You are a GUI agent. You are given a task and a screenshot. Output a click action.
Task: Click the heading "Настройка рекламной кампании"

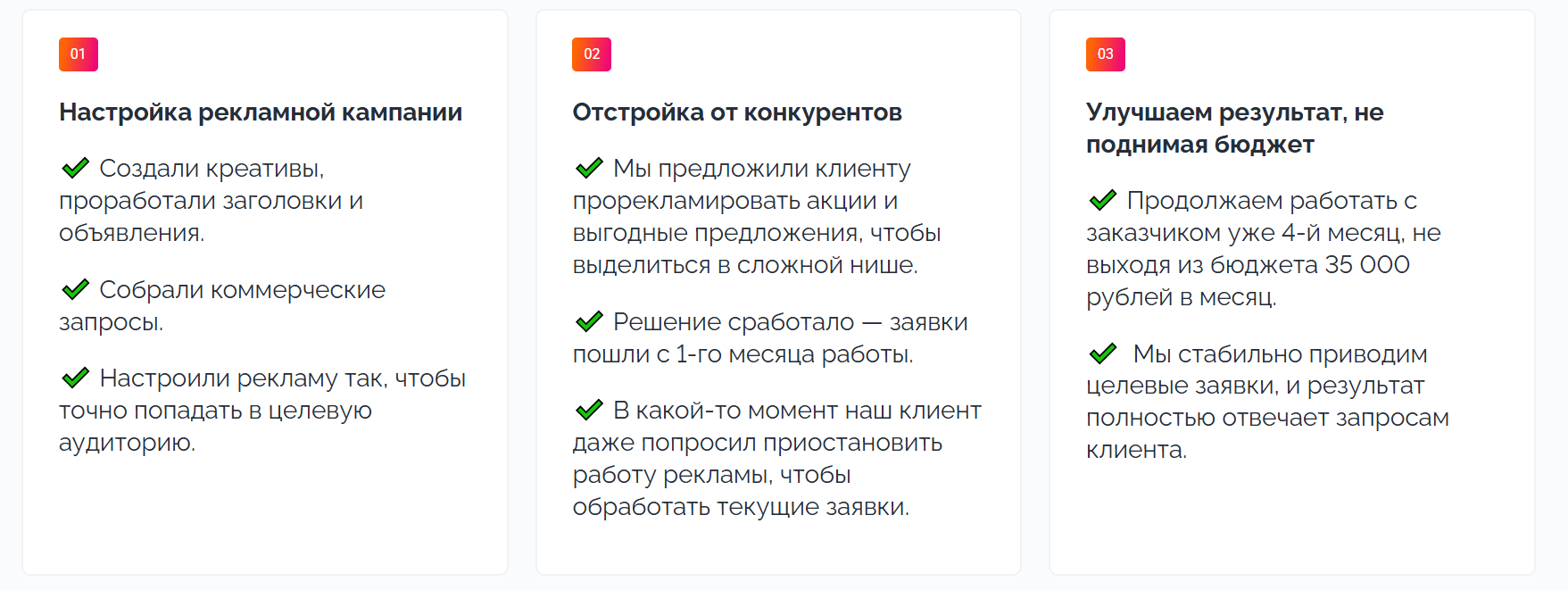click(261, 112)
